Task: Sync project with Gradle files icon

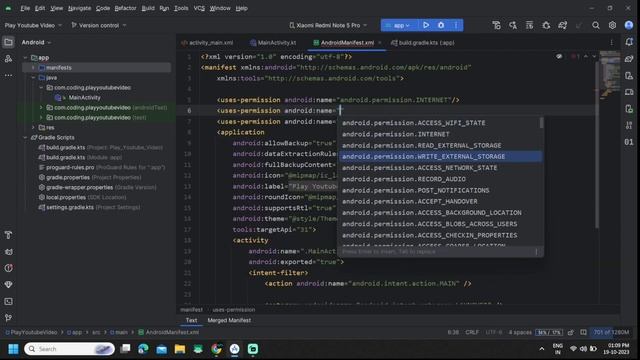Action: tap(562, 25)
